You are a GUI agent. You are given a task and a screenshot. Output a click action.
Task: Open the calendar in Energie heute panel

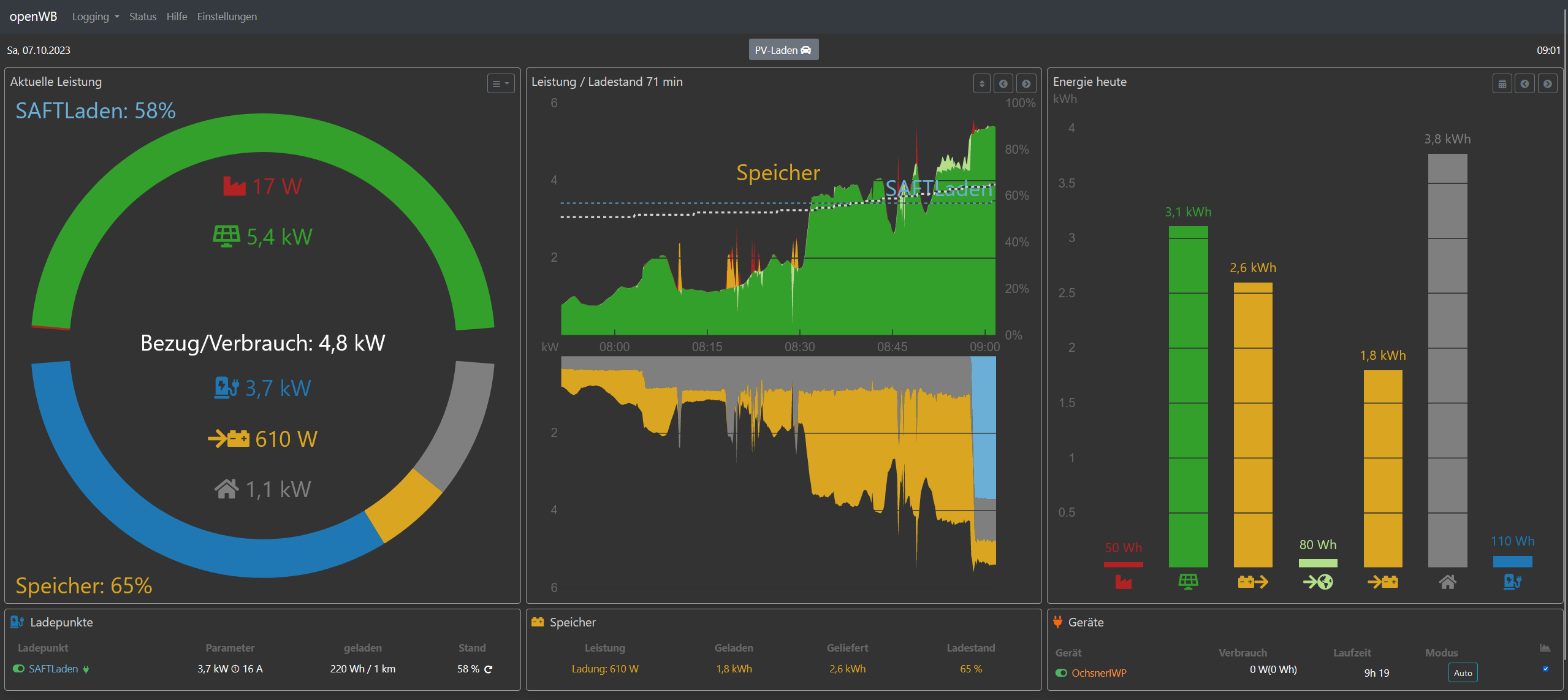[1502, 83]
